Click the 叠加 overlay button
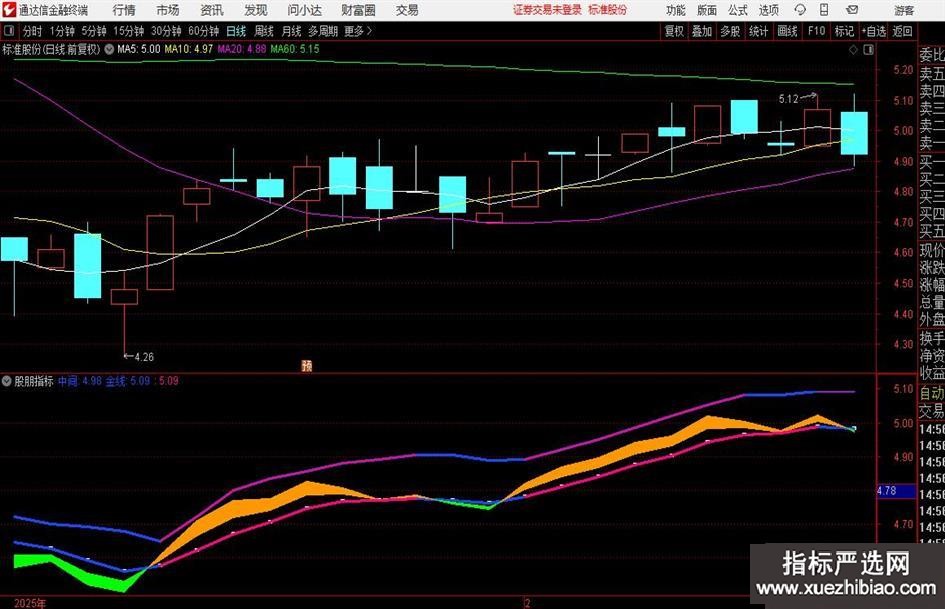The image size is (945, 609). (x=702, y=31)
